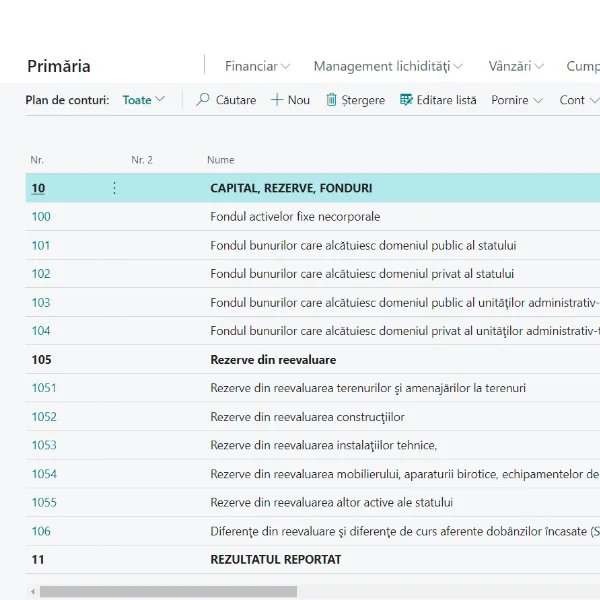Select 'reevaluarea terenurilor și amenajărilor' name cell
The height and width of the screenshot is (600, 600).
click(x=368, y=388)
